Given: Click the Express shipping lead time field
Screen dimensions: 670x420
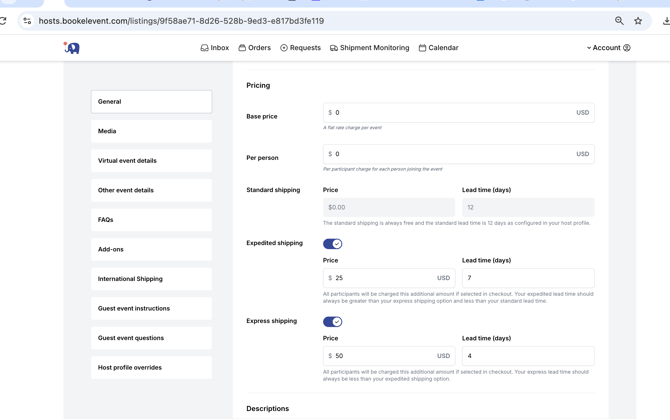Looking at the screenshot, I should (x=528, y=356).
